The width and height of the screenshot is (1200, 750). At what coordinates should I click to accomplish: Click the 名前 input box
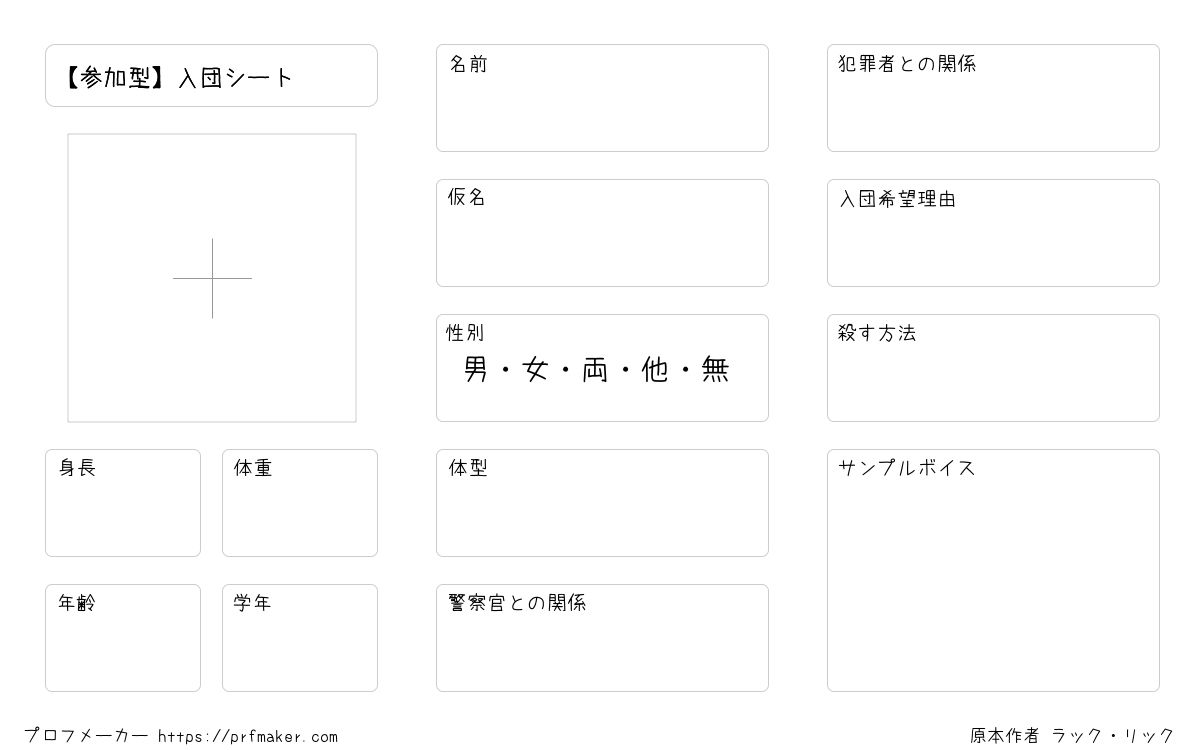pos(602,98)
